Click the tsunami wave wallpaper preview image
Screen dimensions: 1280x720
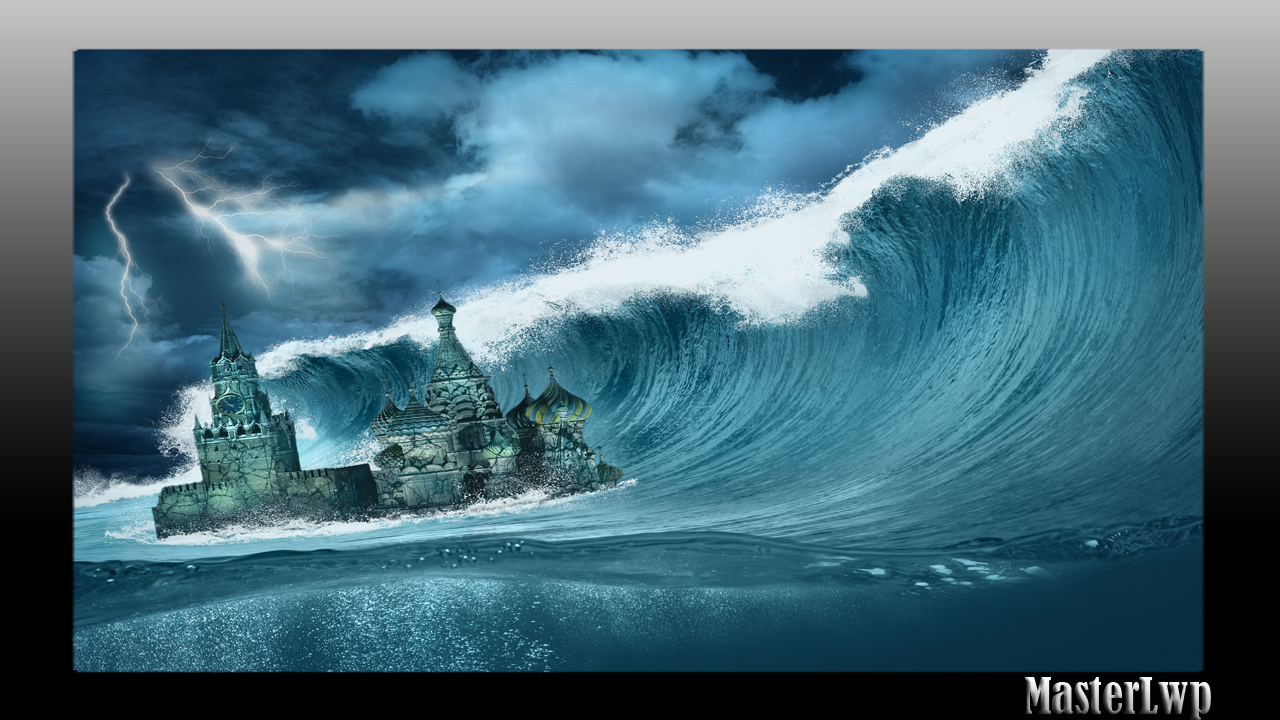(x=638, y=360)
